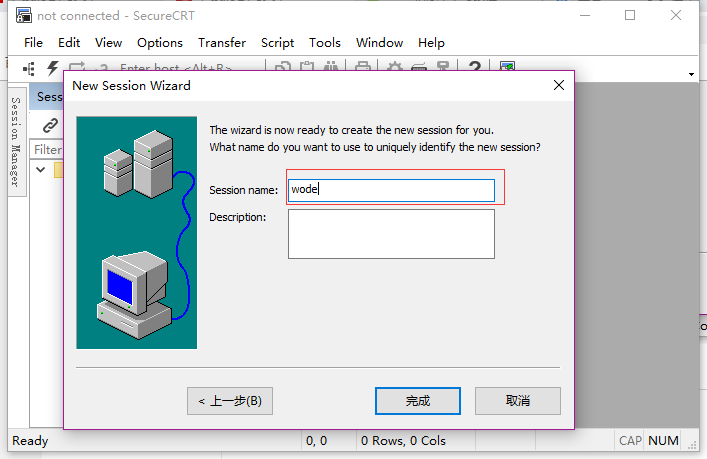Viewport: 707px width, 459px height.
Task: Click the Quick Connect lightning icon
Action: click(53, 67)
